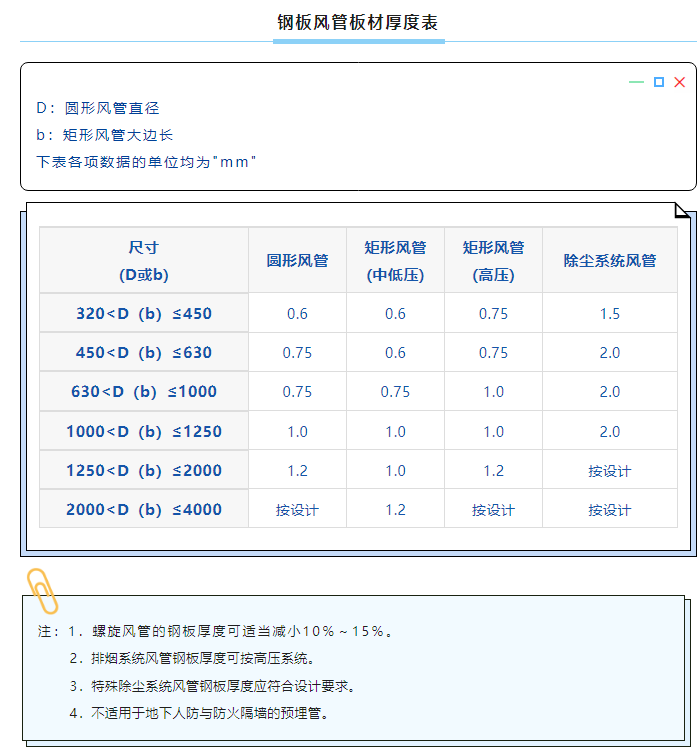Click the red X close icon
Image resolution: width=700 pixels, height=753 pixels.
click(x=680, y=82)
